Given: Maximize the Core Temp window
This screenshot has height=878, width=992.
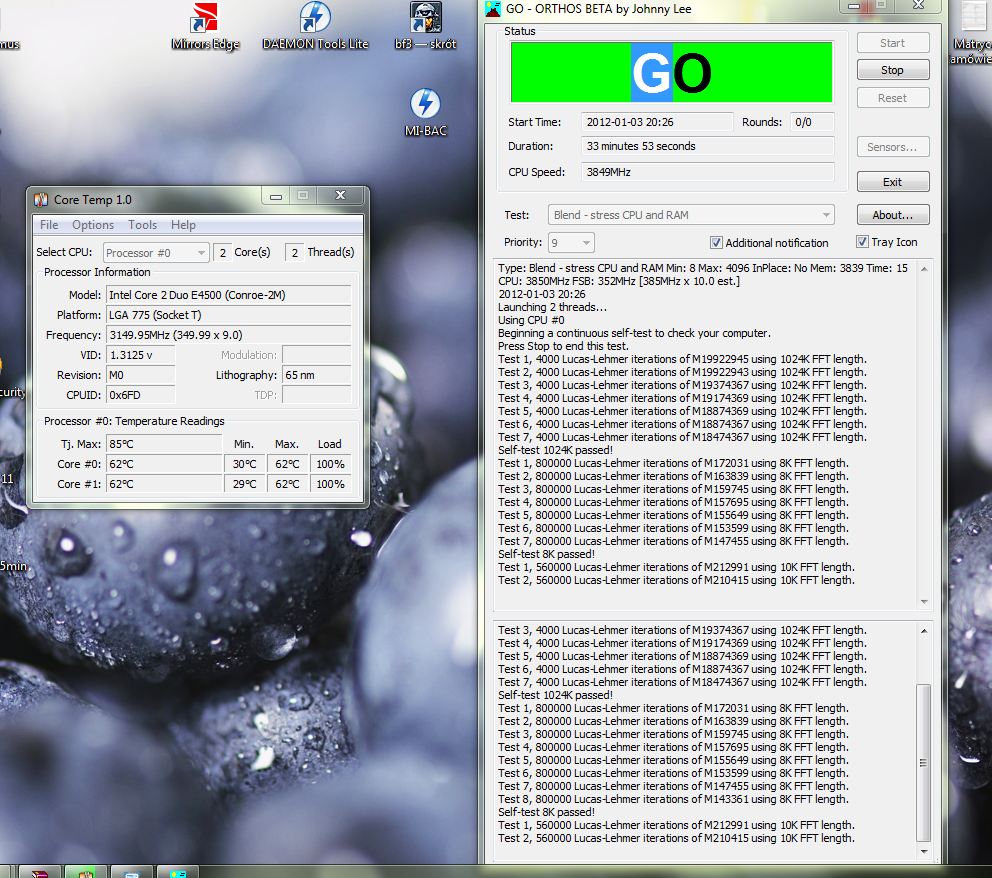Looking at the screenshot, I should tap(303, 196).
